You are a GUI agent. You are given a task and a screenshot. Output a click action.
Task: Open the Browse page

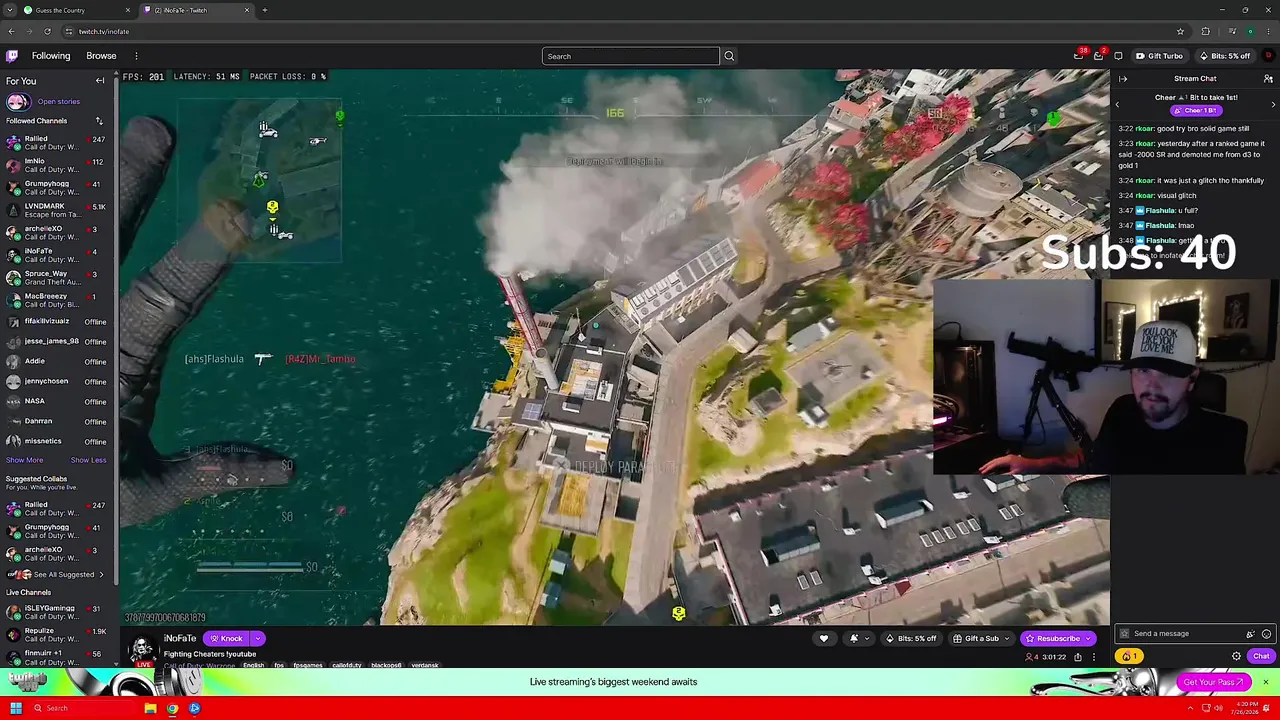tap(101, 56)
